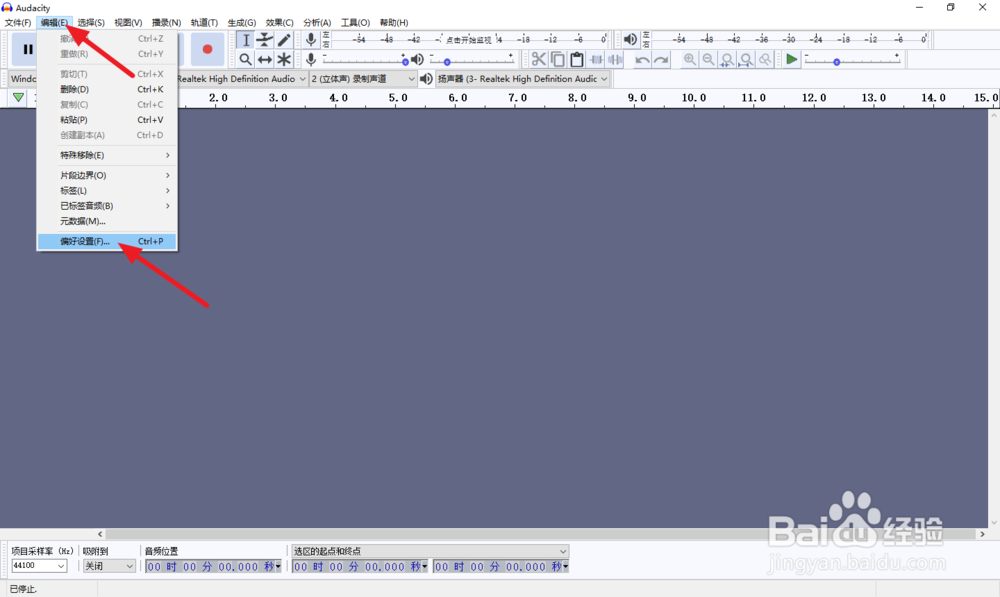The height and width of the screenshot is (597, 1000).
Task: Click the recording meter microphone icon
Action: [x=311, y=40]
